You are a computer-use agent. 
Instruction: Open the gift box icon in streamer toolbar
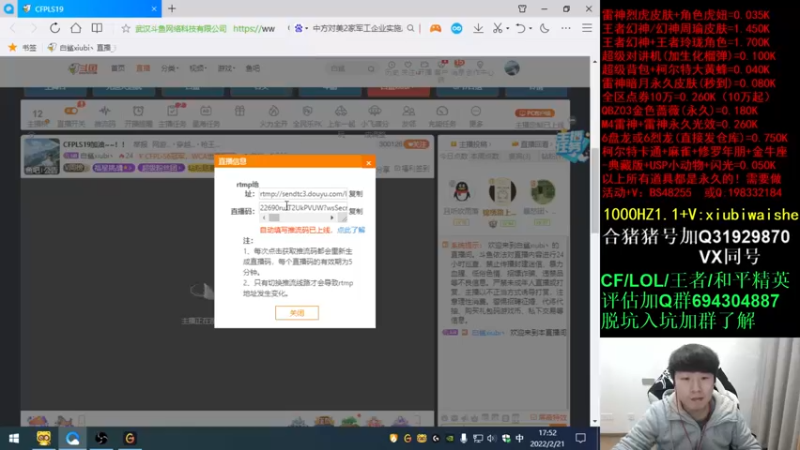(240, 111)
